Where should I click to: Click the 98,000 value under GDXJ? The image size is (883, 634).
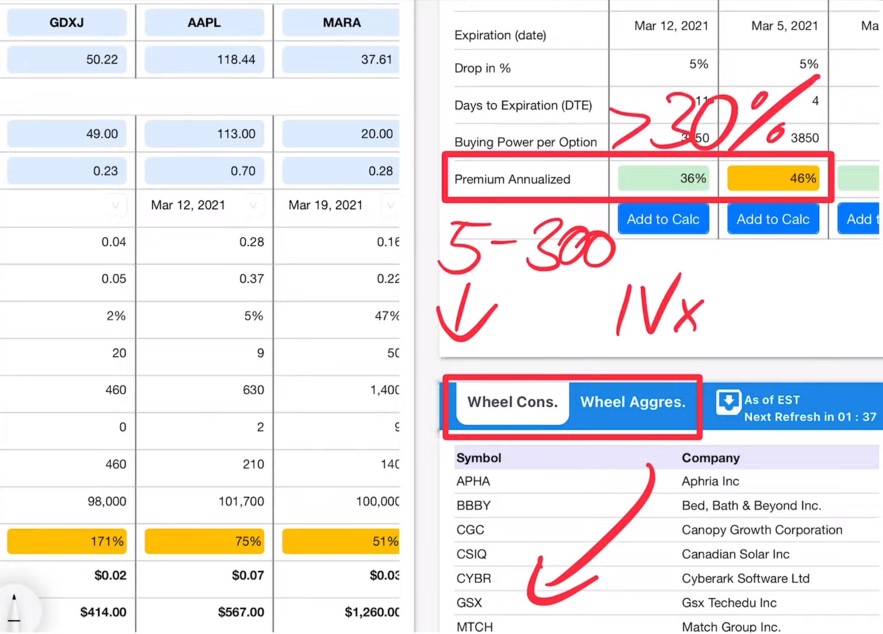tap(106, 501)
